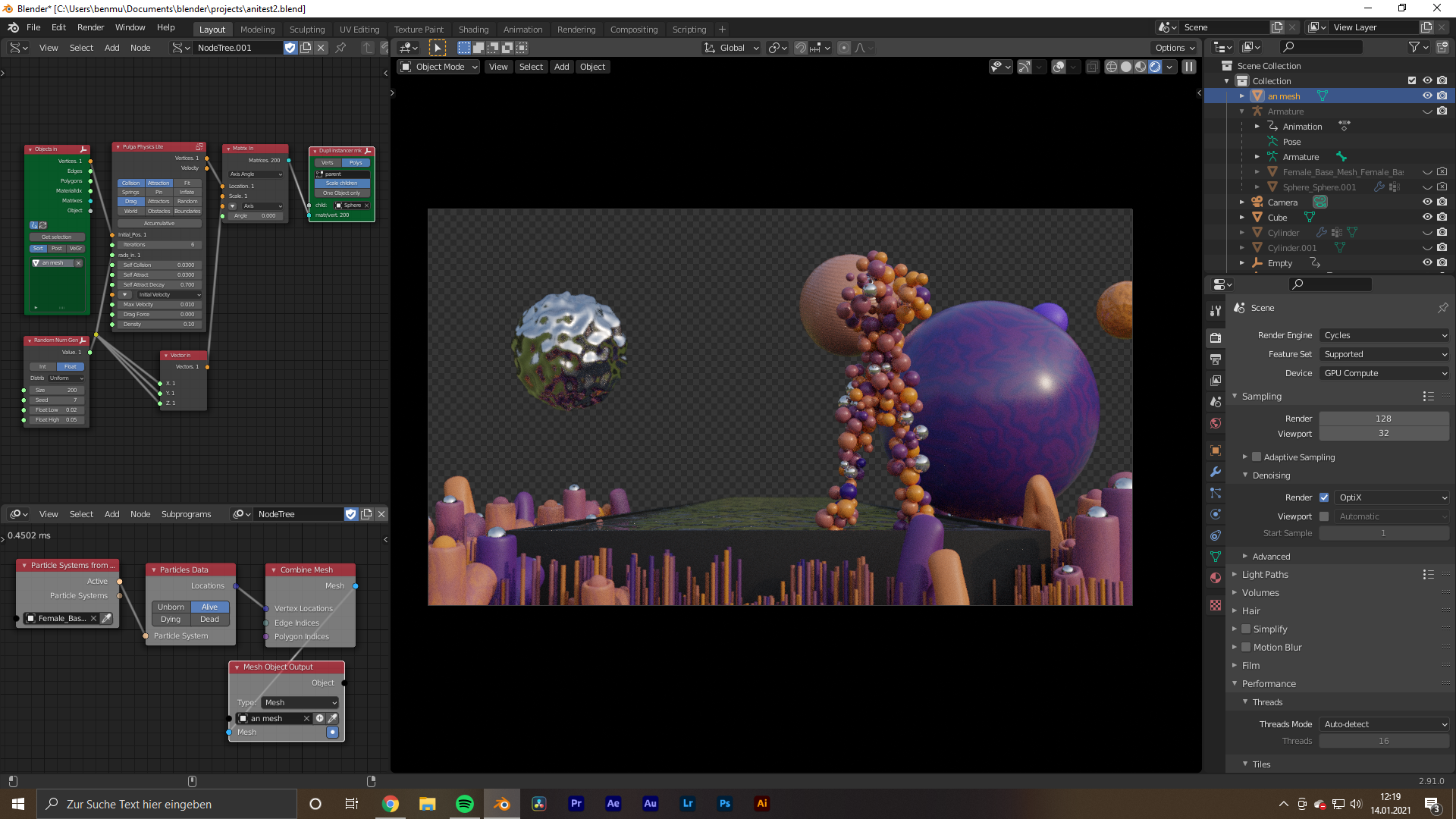The height and width of the screenshot is (819, 1456).
Task: Click the Accumulative button in Pulga Physics
Action: coord(158,223)
